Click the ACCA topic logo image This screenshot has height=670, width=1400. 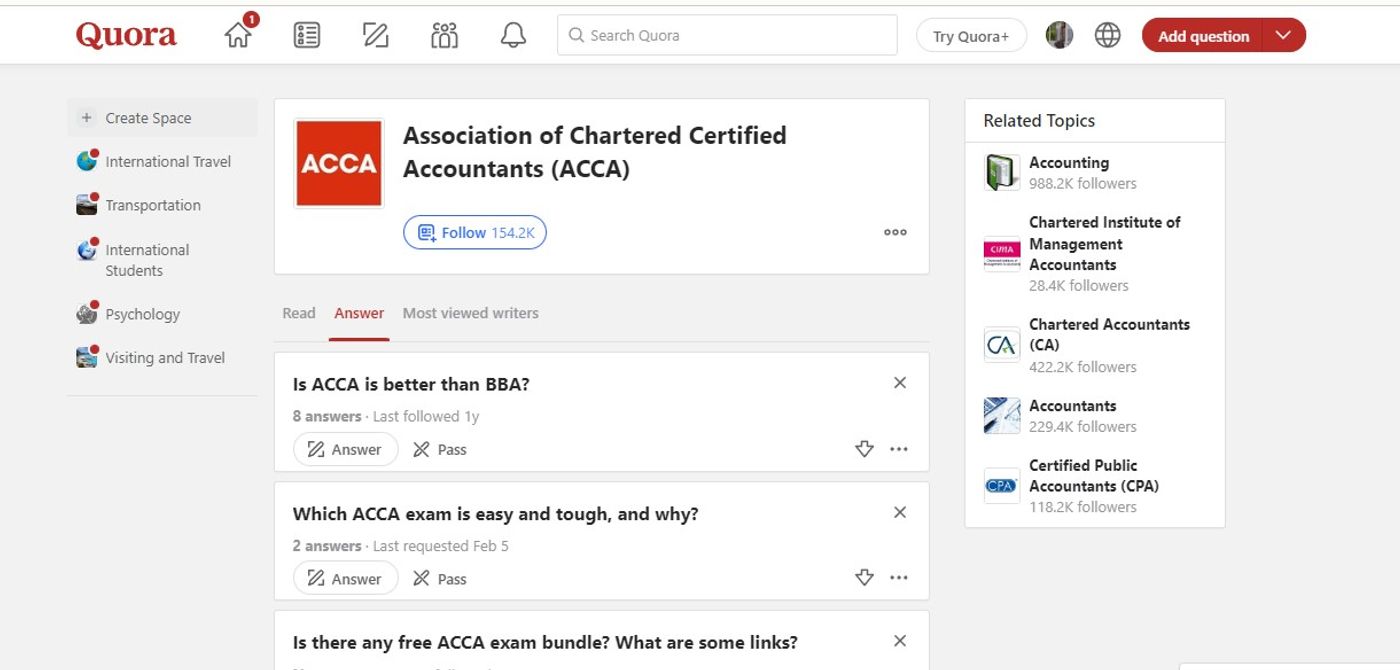(x=338, y=163)
